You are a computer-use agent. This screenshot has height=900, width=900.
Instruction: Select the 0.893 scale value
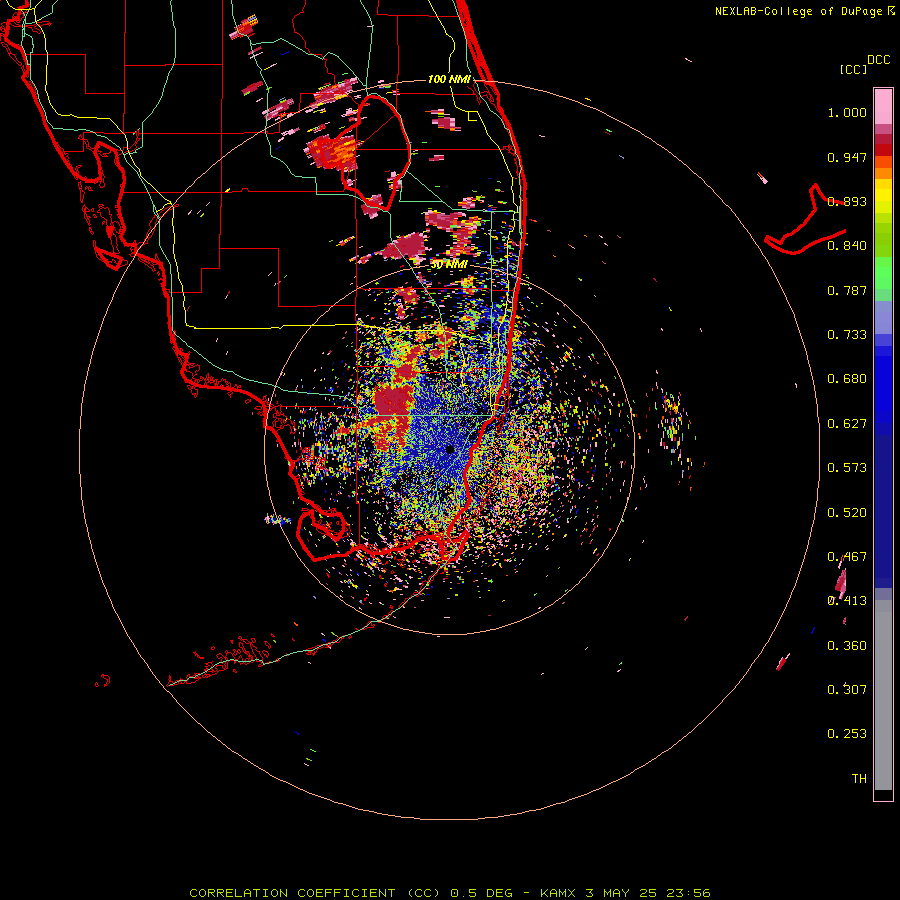pos(847,201)
